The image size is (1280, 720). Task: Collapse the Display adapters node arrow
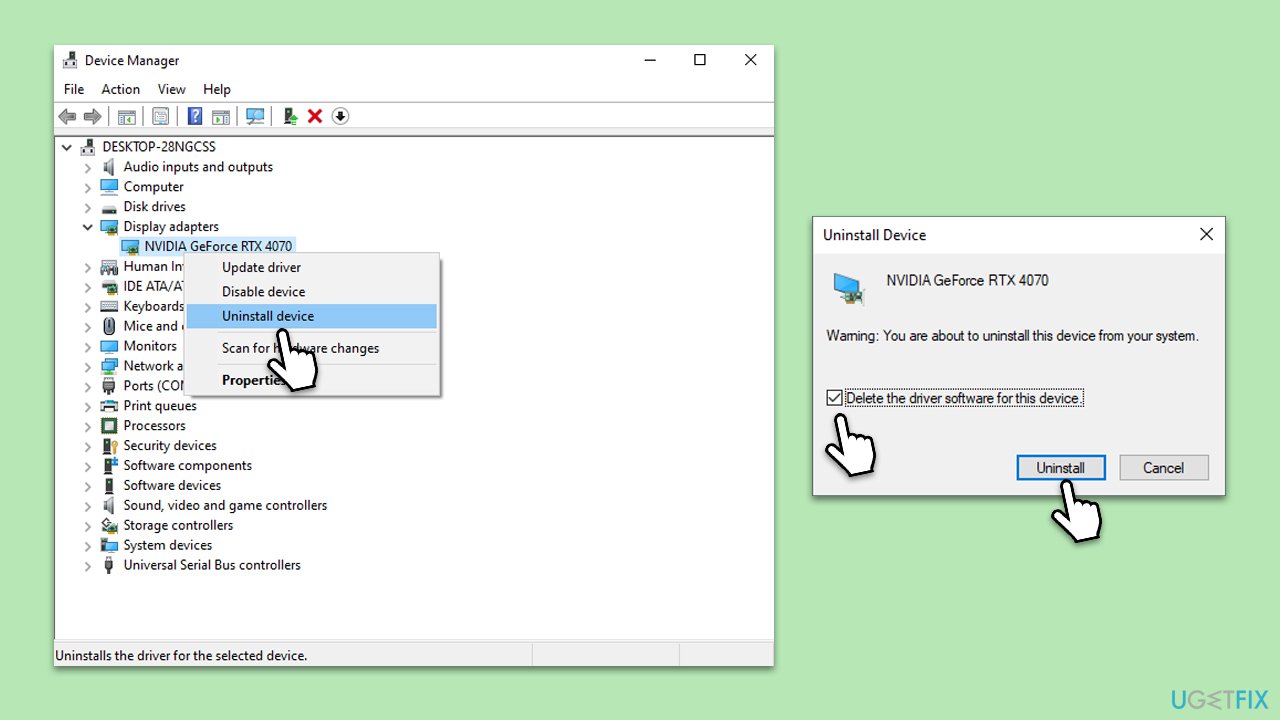pyautogui.click(x=88, y=227)
